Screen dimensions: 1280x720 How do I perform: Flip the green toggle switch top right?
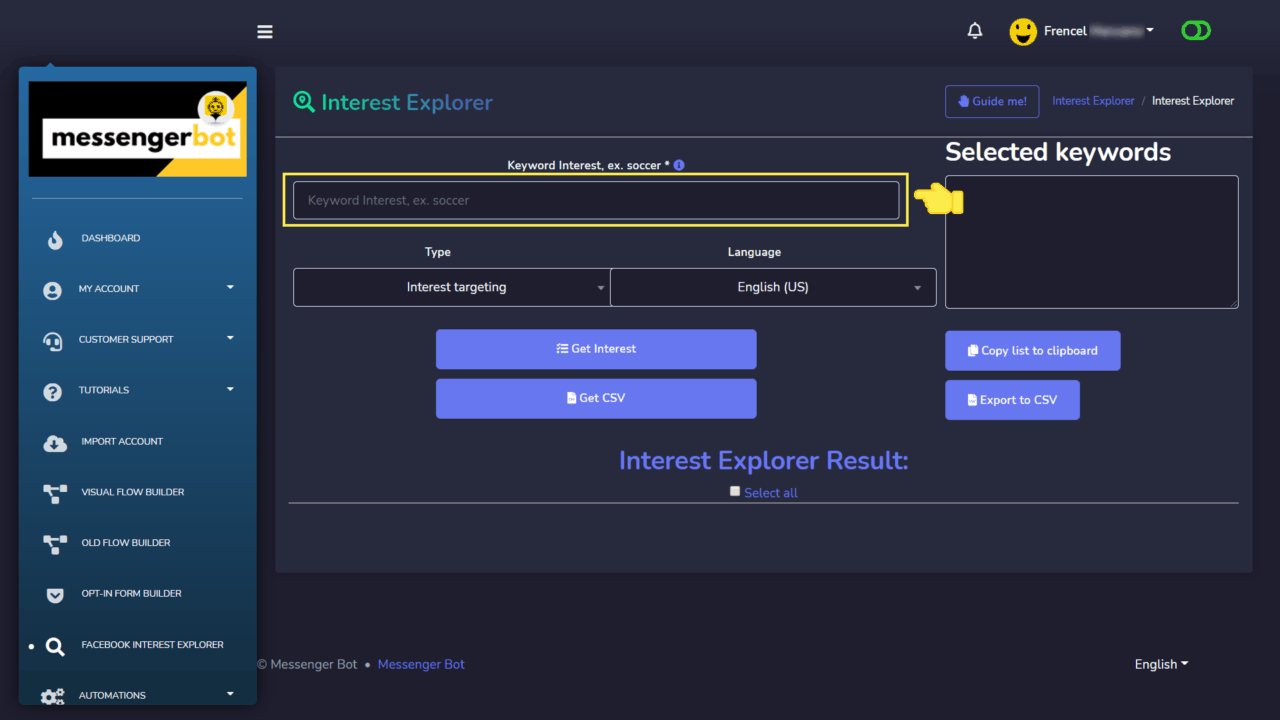point(1195,31)
